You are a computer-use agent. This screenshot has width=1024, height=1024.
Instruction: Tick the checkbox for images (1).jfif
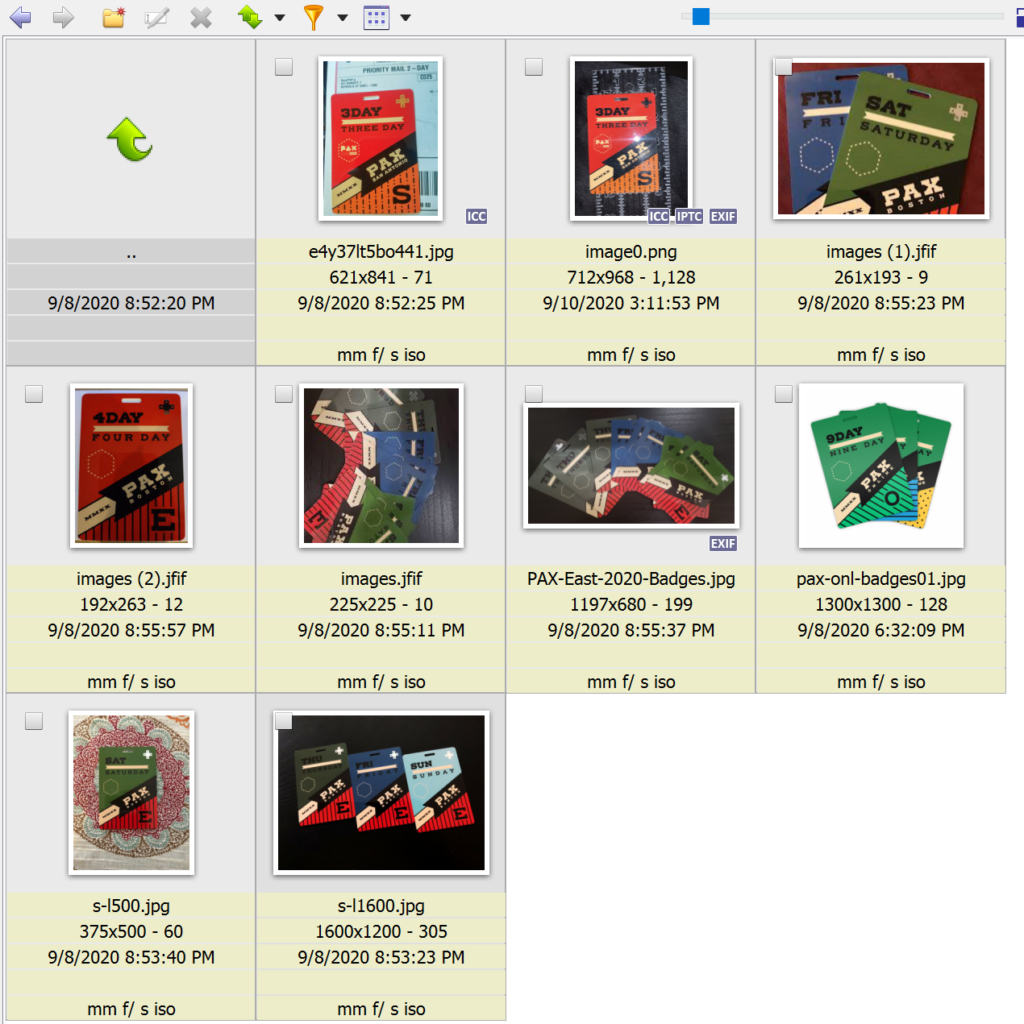(783, 67)
